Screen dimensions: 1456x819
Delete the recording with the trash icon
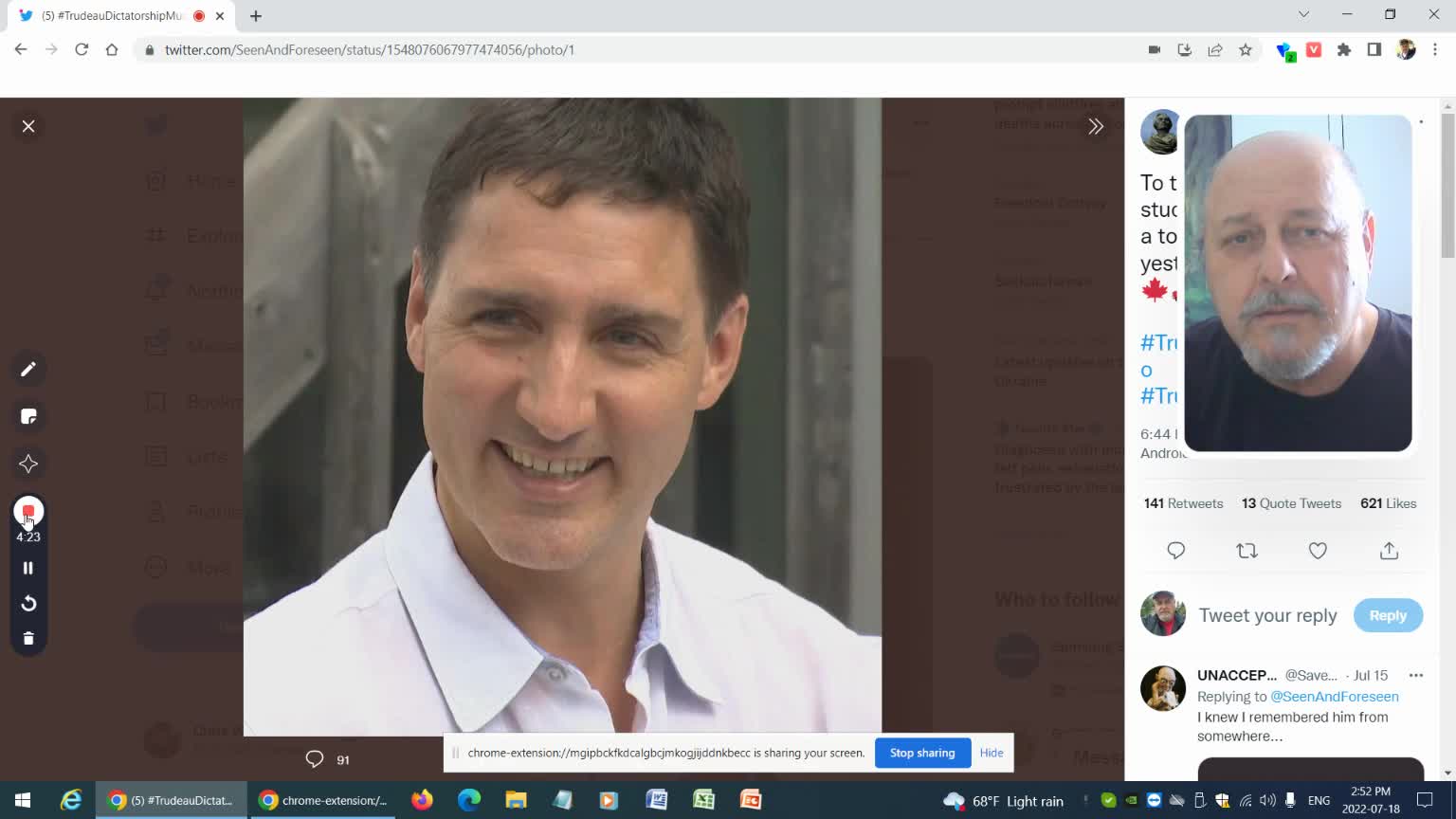pos(28,639)
